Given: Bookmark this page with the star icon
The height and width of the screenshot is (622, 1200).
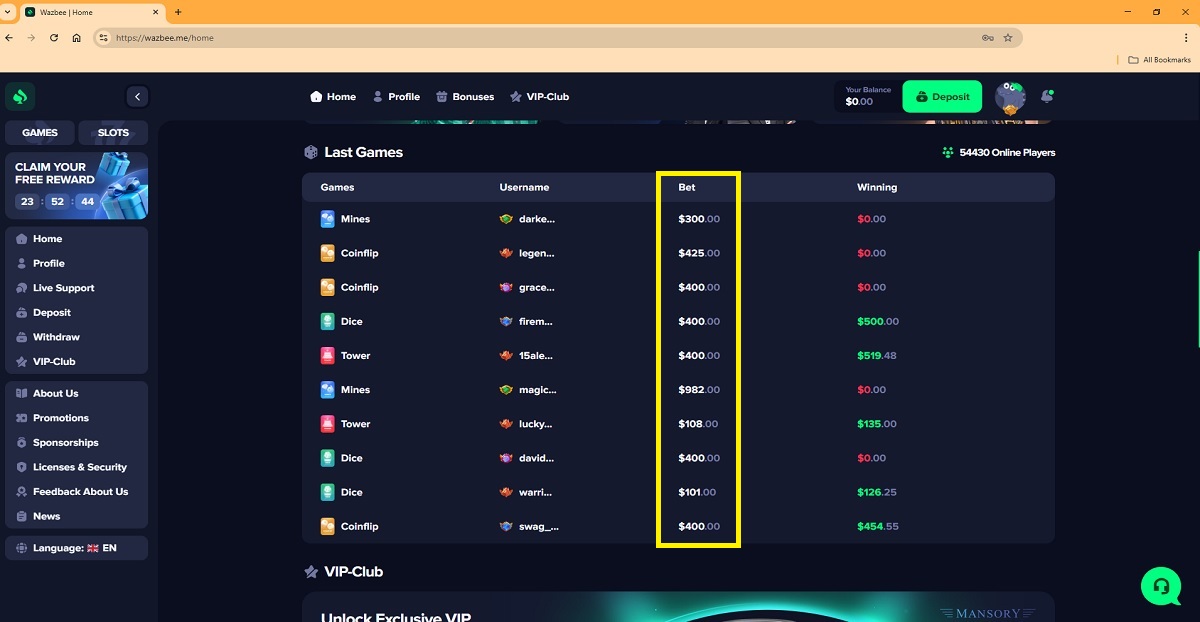Looking at the screenshot, I should 1008,38.
